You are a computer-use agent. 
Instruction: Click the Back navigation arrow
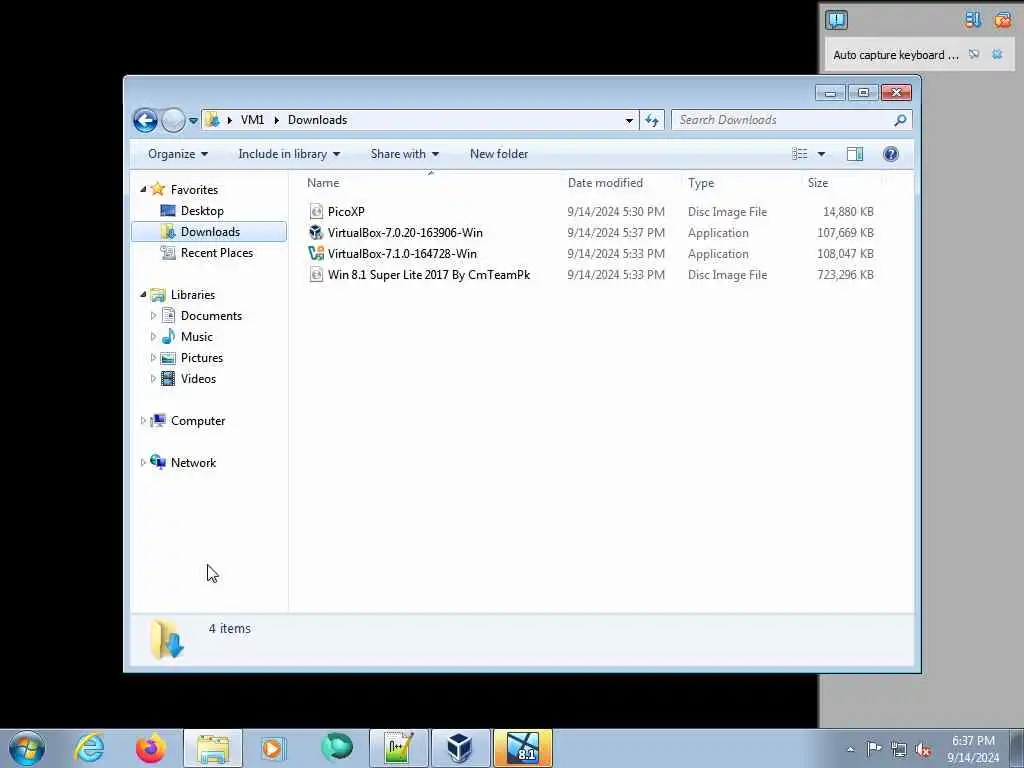click(145, 120)
